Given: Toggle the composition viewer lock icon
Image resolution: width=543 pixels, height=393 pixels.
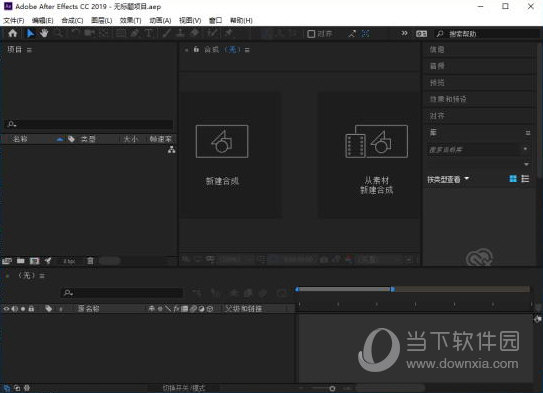Looking at the screenshot, I should (x=196, y=50).
